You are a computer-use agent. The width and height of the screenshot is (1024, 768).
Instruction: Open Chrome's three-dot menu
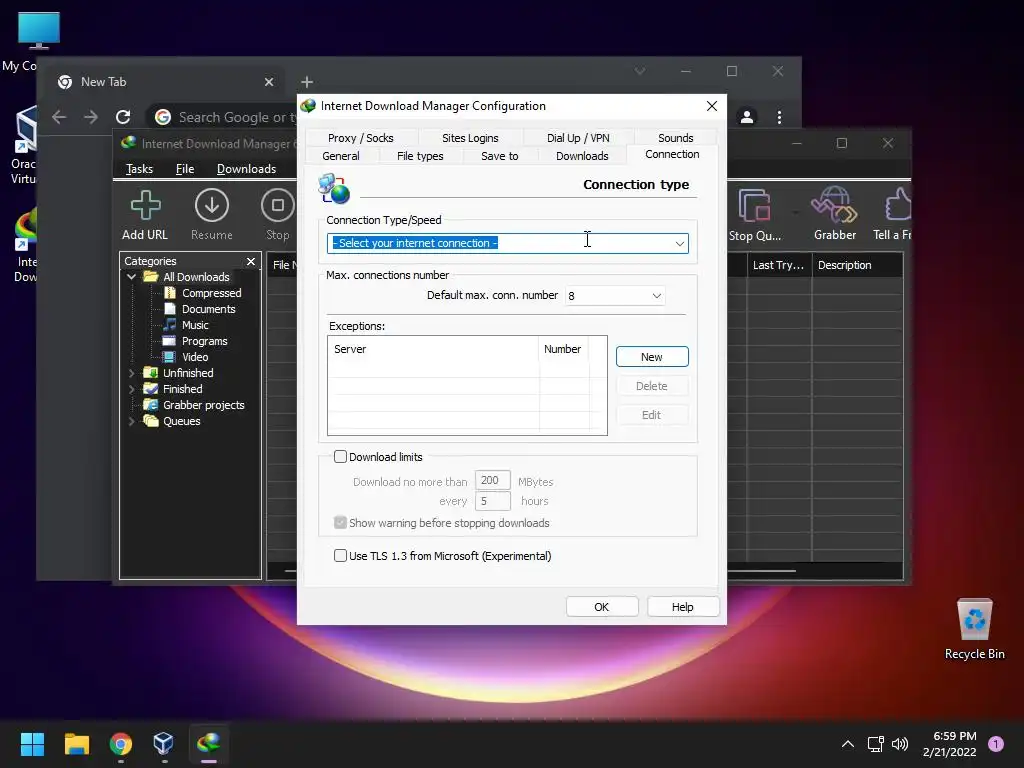tap(779, 117)
